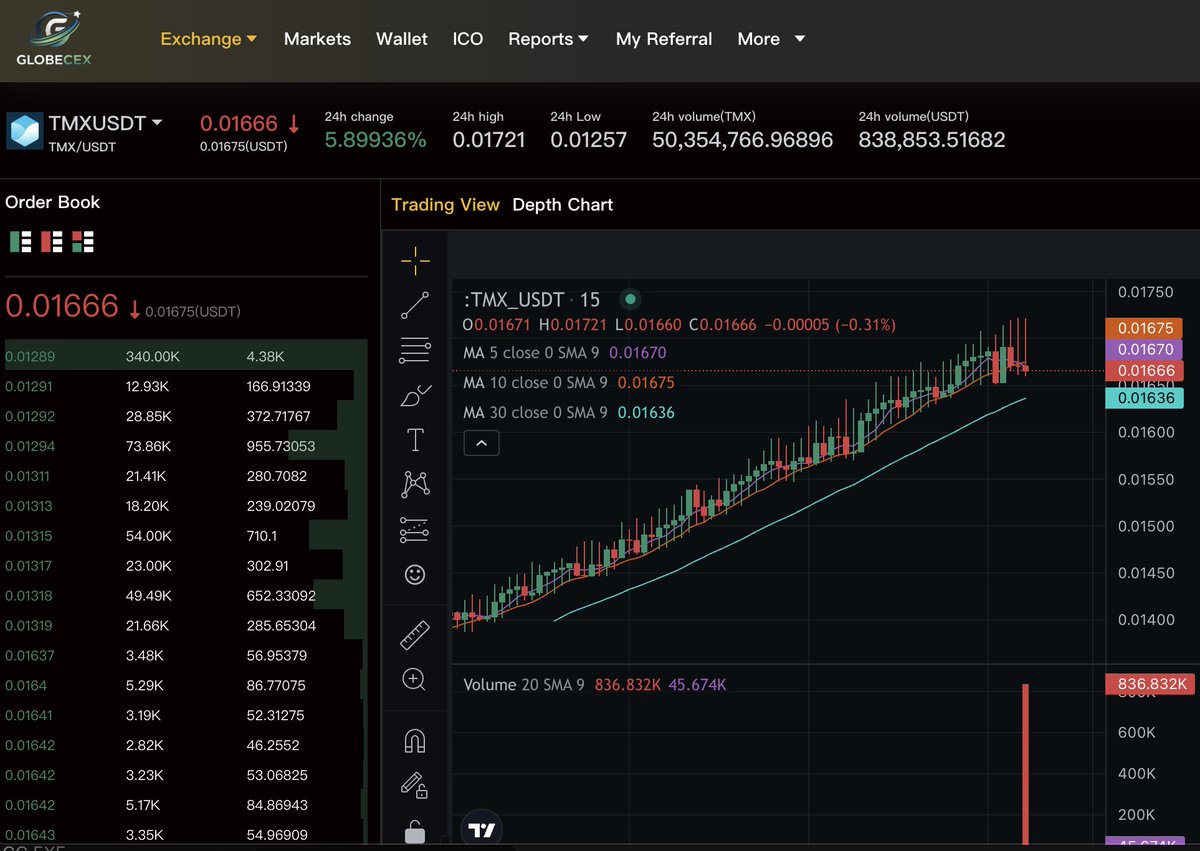Select the Text annotation tool
Viewport: 1200px width, 851px height.
[x=415, y=440]
